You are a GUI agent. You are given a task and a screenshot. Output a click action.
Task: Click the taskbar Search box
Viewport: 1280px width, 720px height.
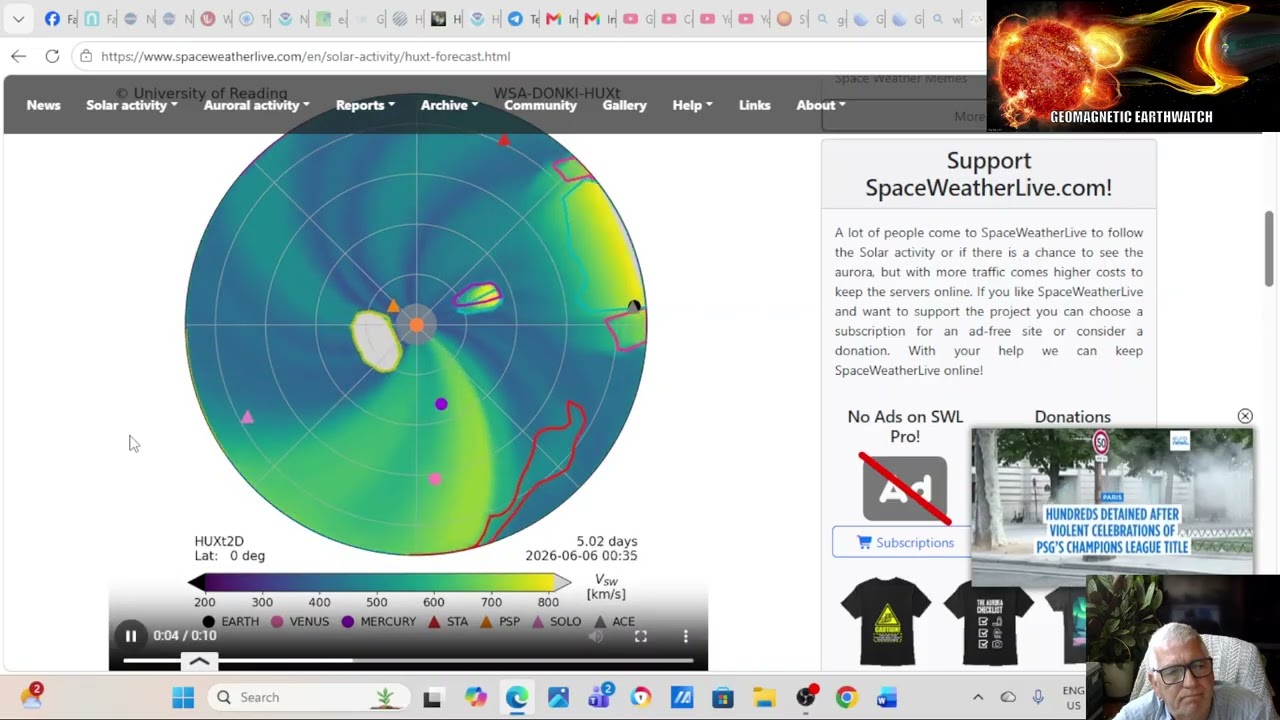point(309,697)
